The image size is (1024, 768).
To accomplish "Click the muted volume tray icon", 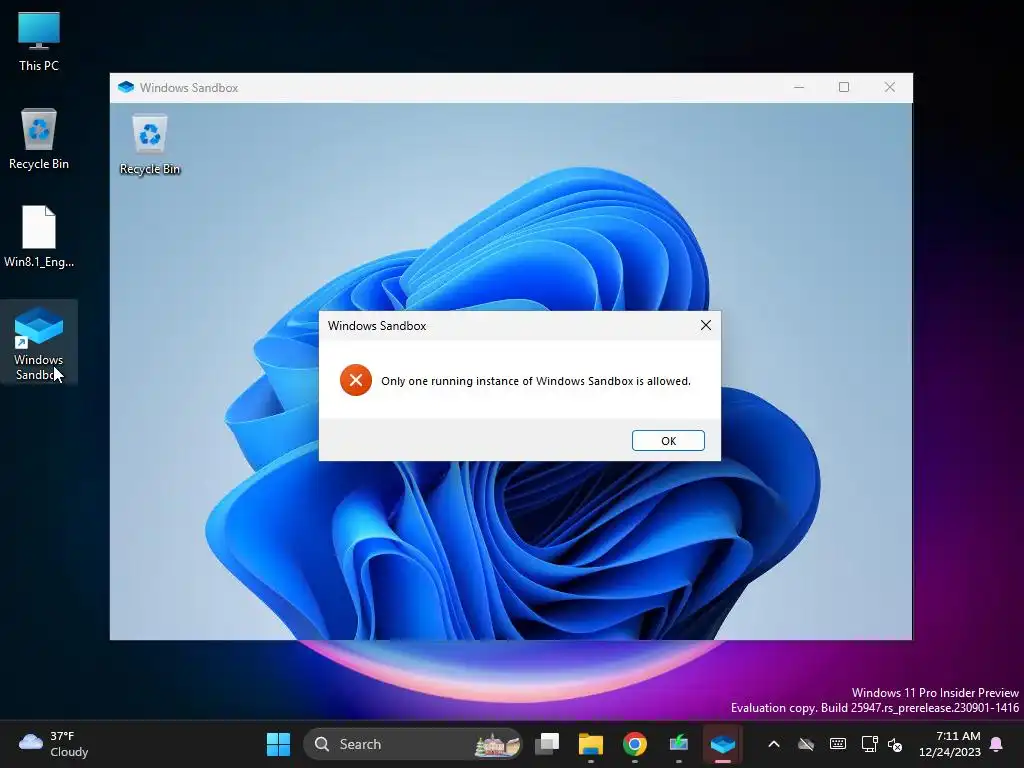I will coord(895,744).
